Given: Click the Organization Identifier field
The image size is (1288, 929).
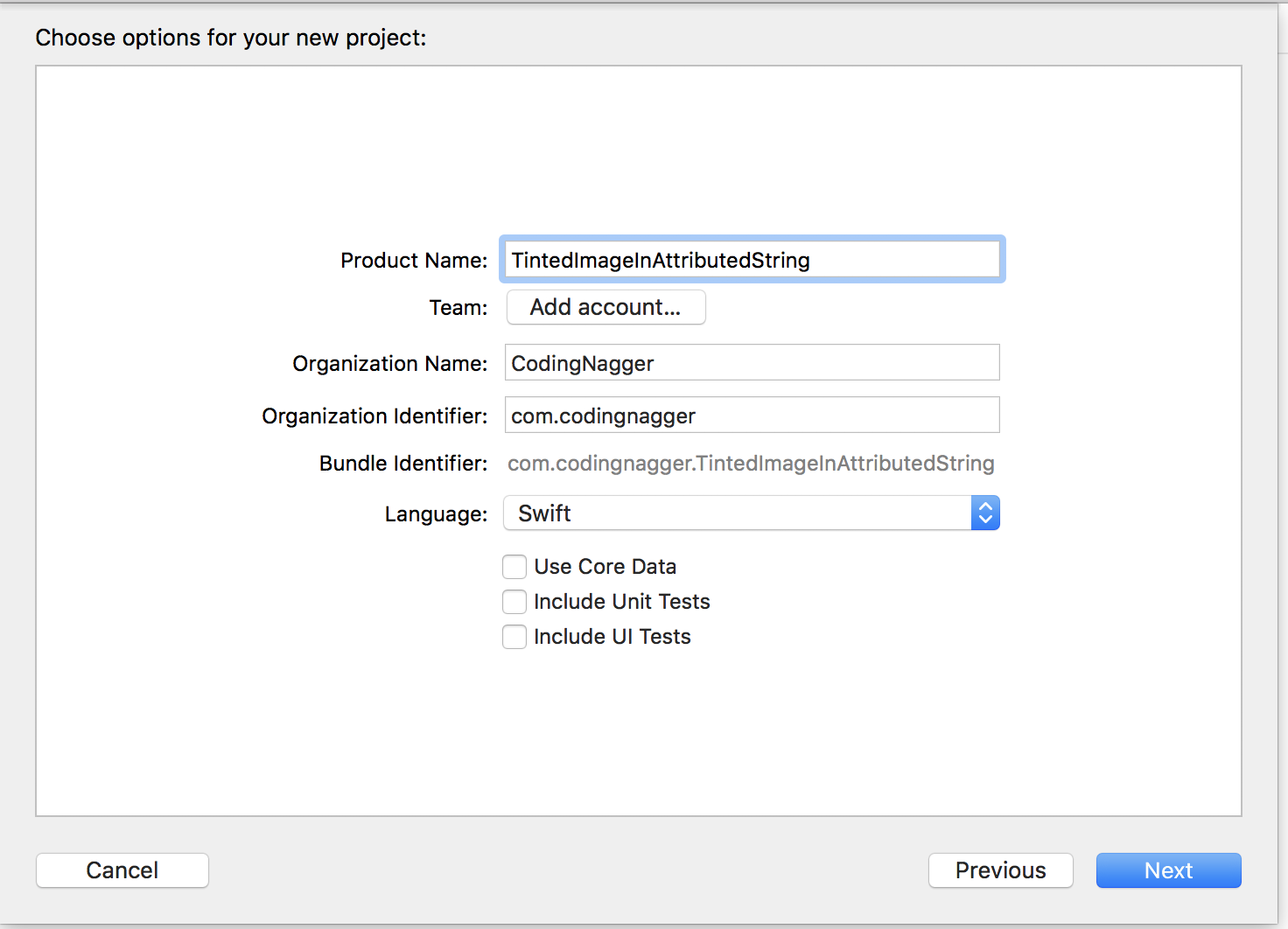Looking at the screenshot, I should pos(751,415).
